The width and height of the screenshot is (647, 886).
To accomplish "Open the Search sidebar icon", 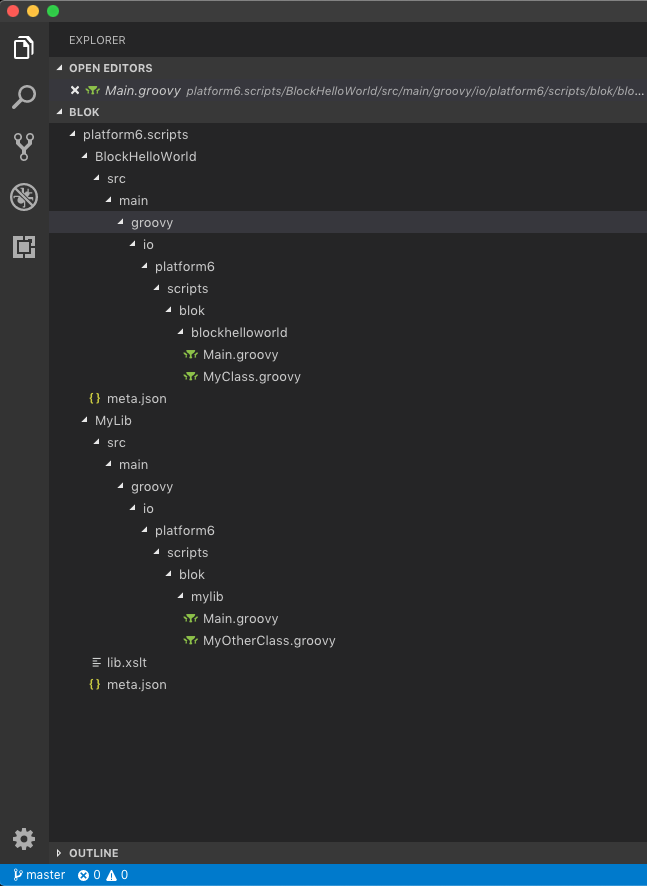I will 23,96.
